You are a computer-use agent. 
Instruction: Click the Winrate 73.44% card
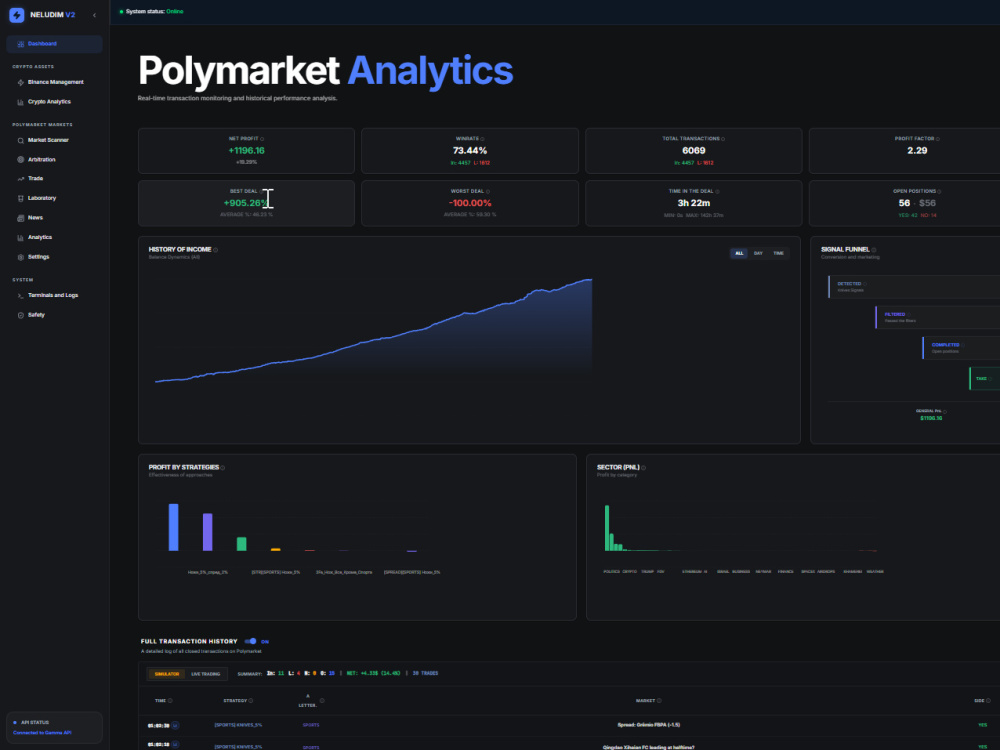[470, 151]
